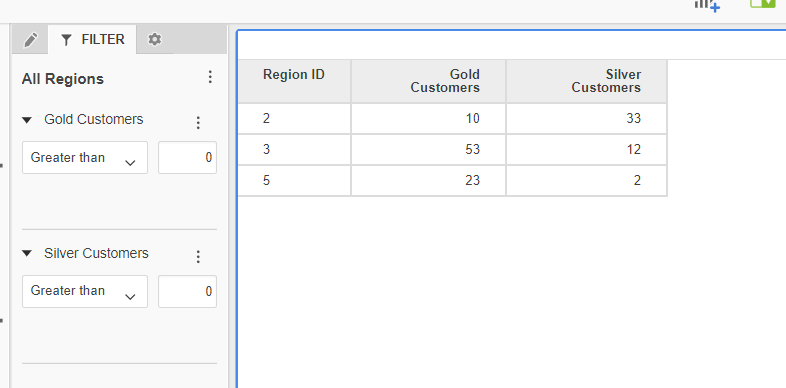This screenshot has width=786, height=388.
Task: Click Silver Customers cell showing 12
Action: (586, 149)
